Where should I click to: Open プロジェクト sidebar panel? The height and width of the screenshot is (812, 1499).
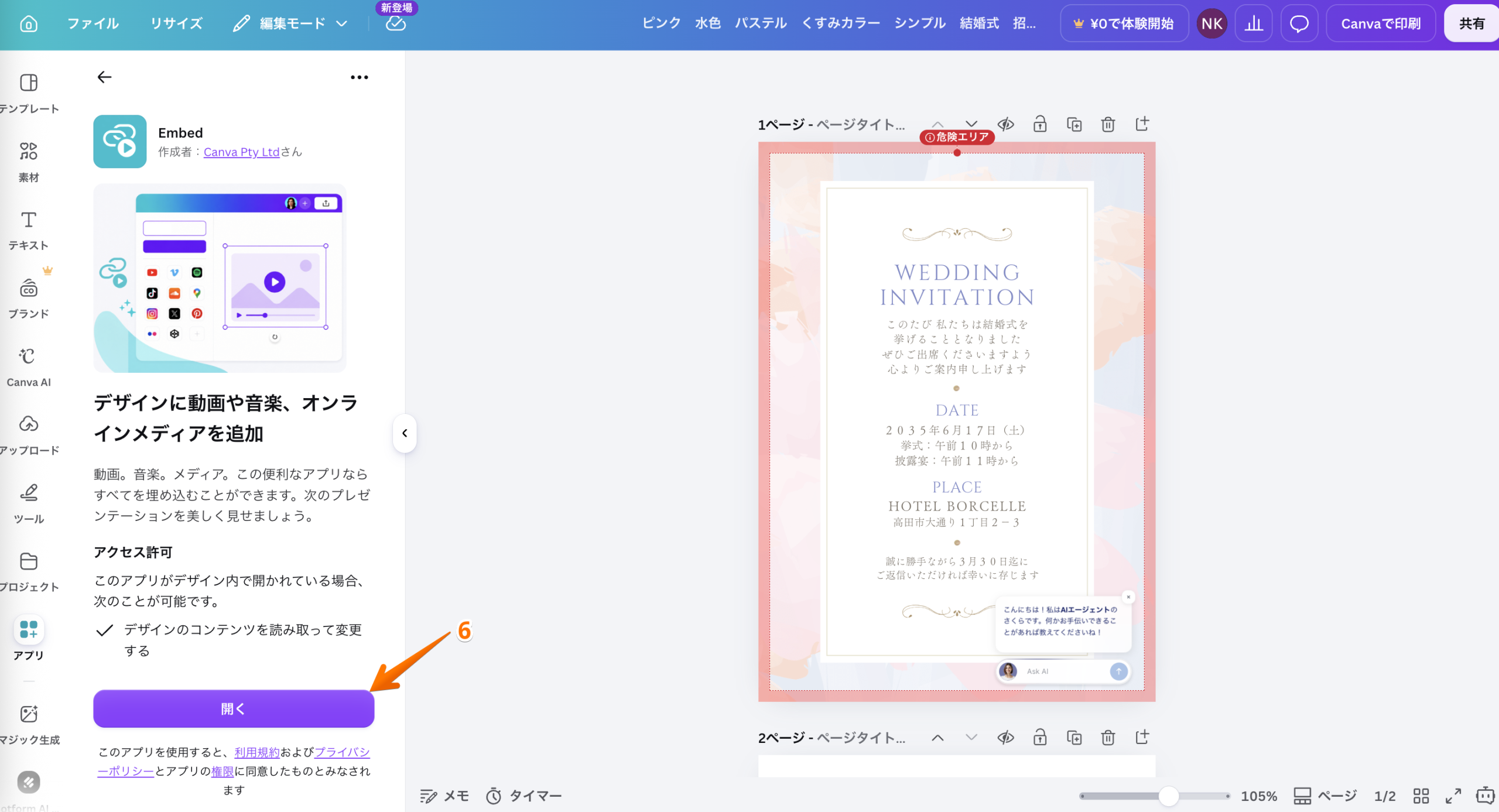[29, 572]
